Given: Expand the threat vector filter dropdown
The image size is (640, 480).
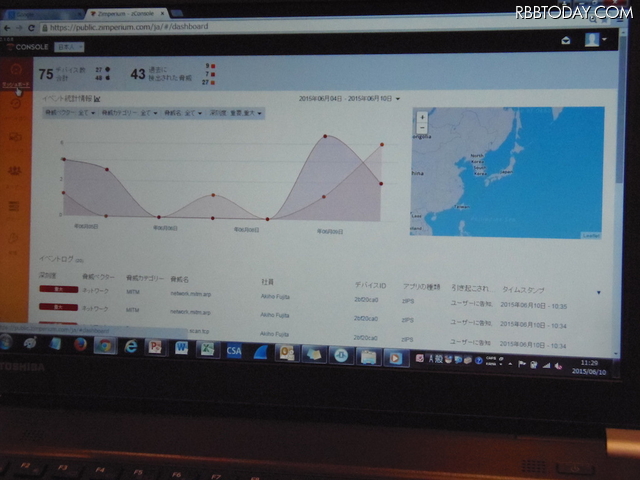Looking at the screenshot, I should [x=70, y=113].
